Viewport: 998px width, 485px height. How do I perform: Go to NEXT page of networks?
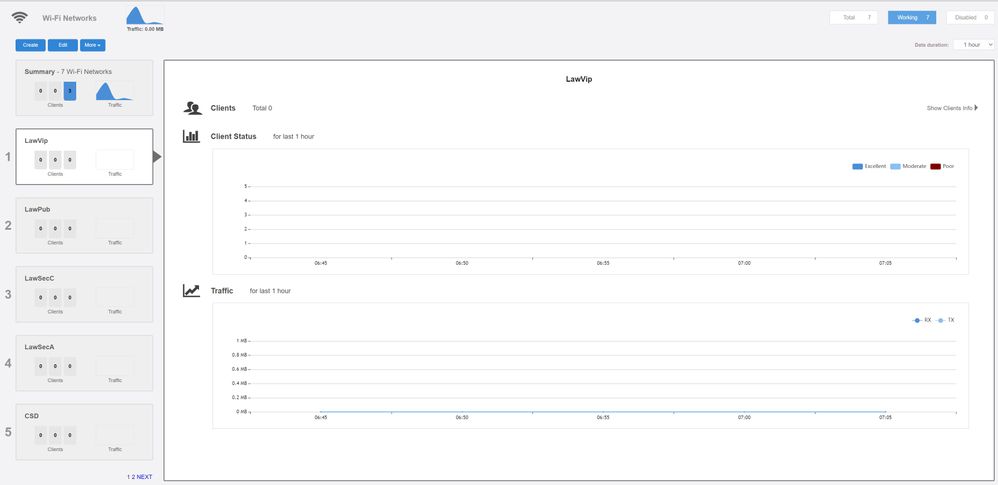click(x=143, y=477)
